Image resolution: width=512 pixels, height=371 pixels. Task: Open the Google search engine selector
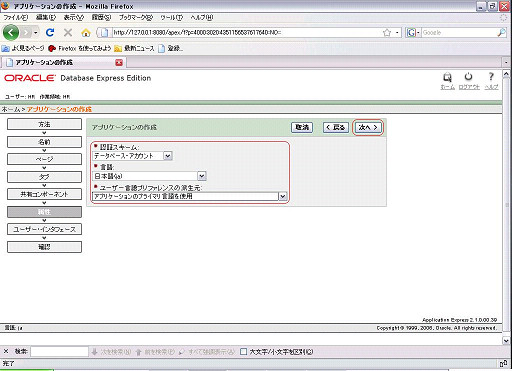[413, 33]
